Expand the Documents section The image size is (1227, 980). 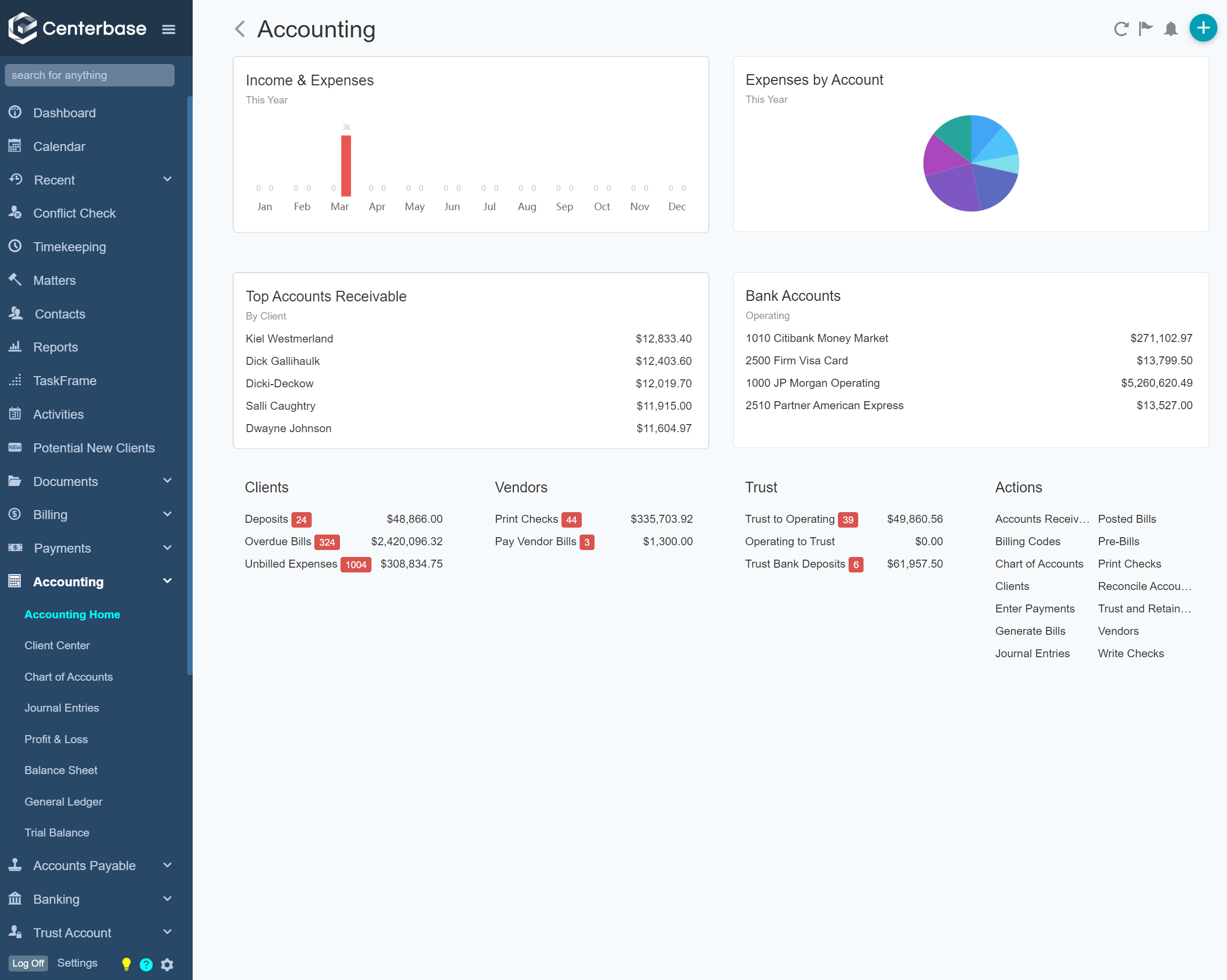[x=168, y=481]
